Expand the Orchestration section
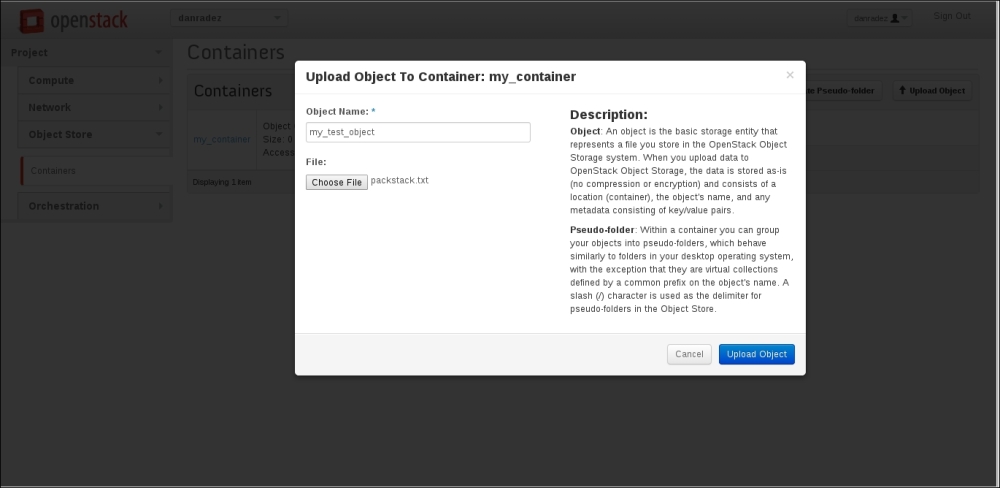The width and height of the screenshot is (1000, 488). coord(95,206)
